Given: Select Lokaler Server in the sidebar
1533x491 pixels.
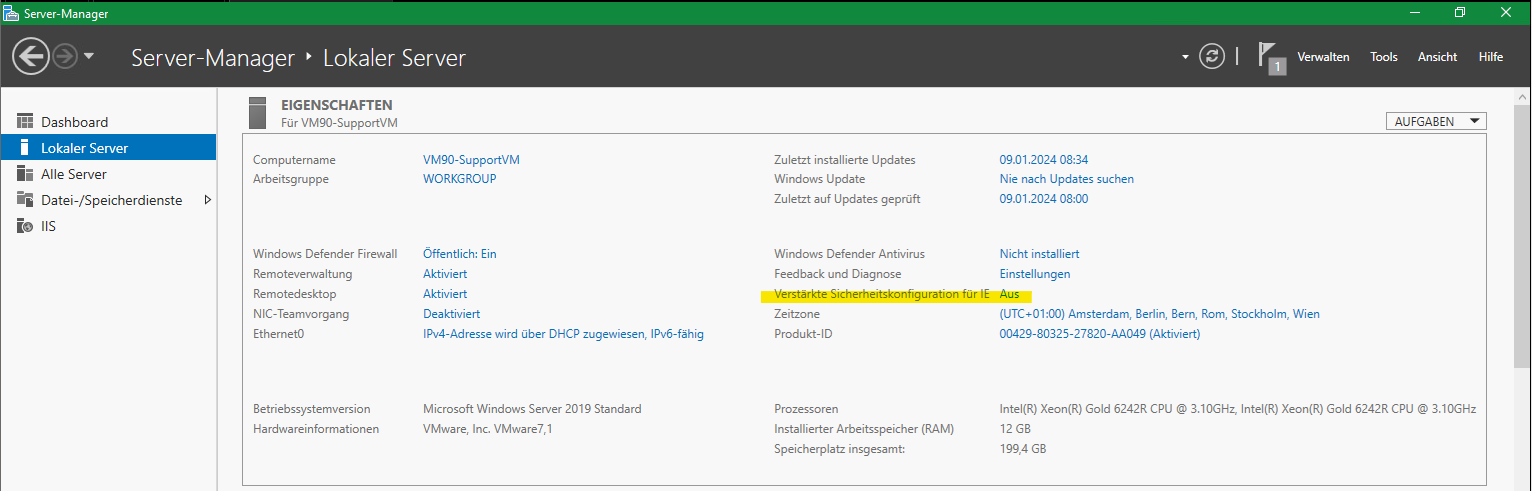Looking at the screenshot, I should tap(84, 148).
